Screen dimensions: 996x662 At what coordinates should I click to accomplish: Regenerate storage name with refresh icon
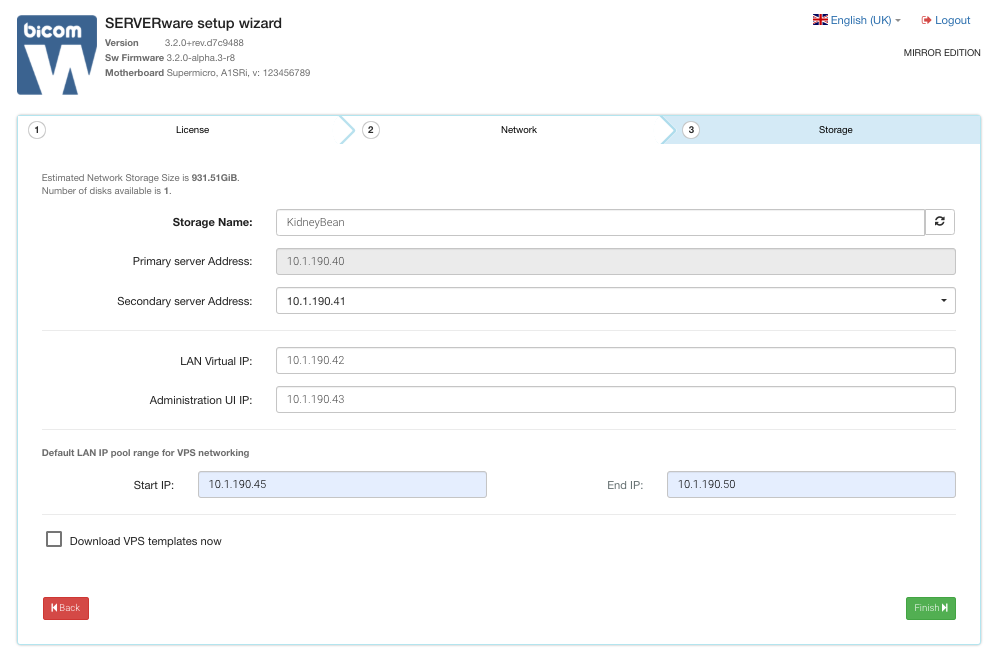[939, 222]
